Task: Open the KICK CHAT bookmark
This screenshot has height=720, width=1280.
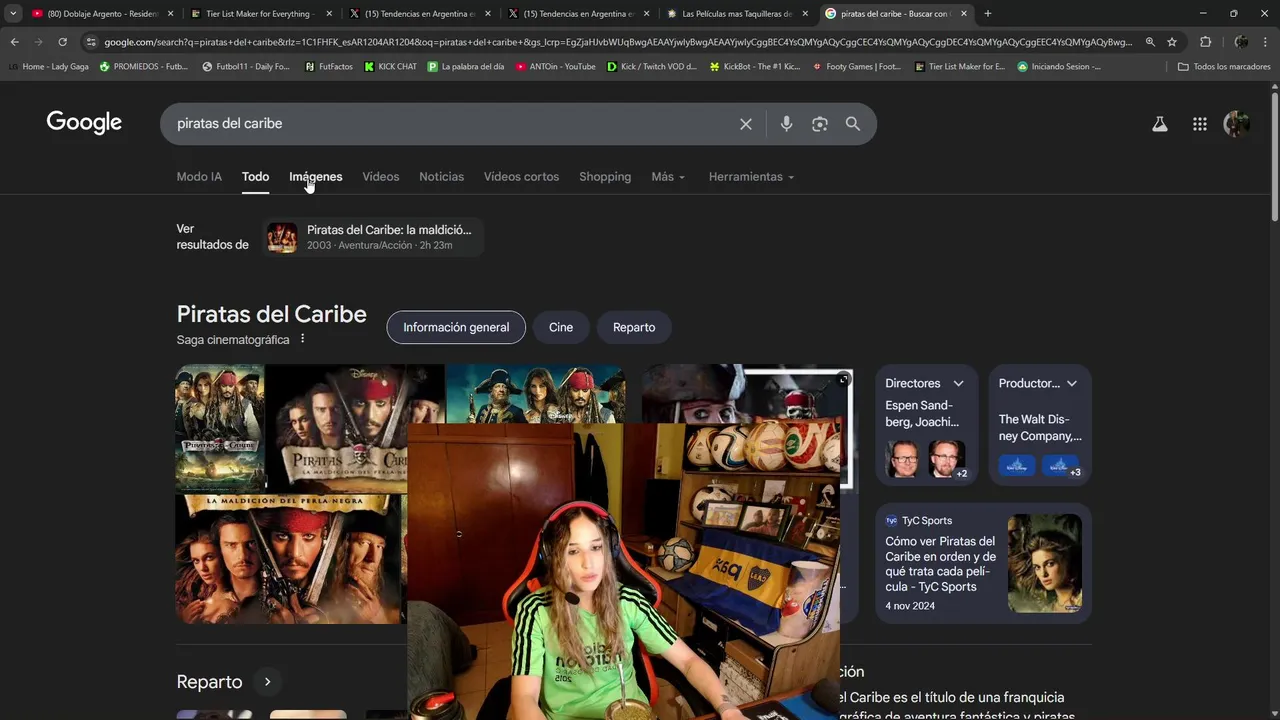Action: coord(391,67)
